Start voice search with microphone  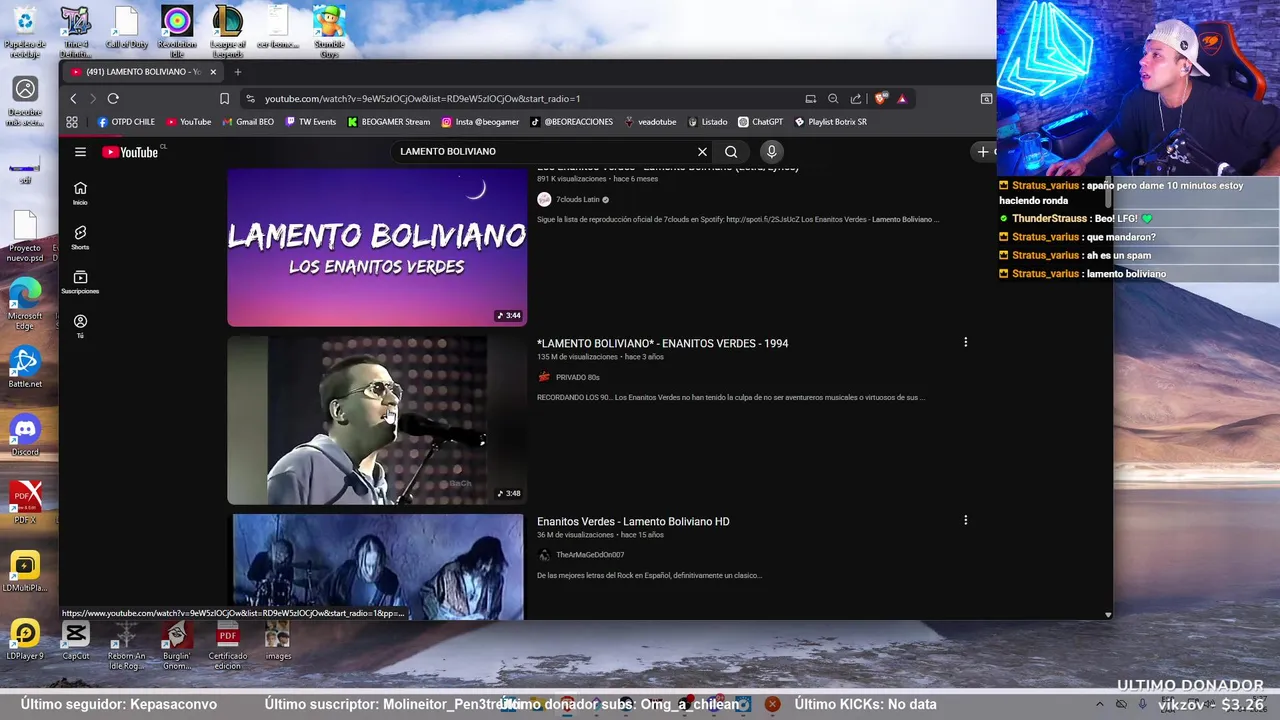771,152
